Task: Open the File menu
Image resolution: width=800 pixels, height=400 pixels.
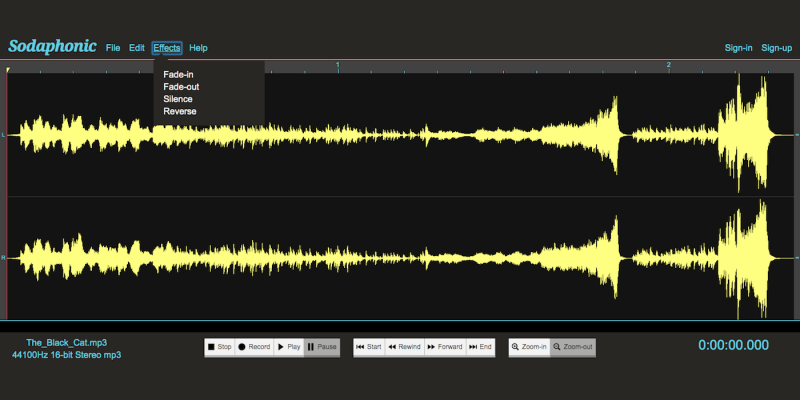Action: coord(113,48)
